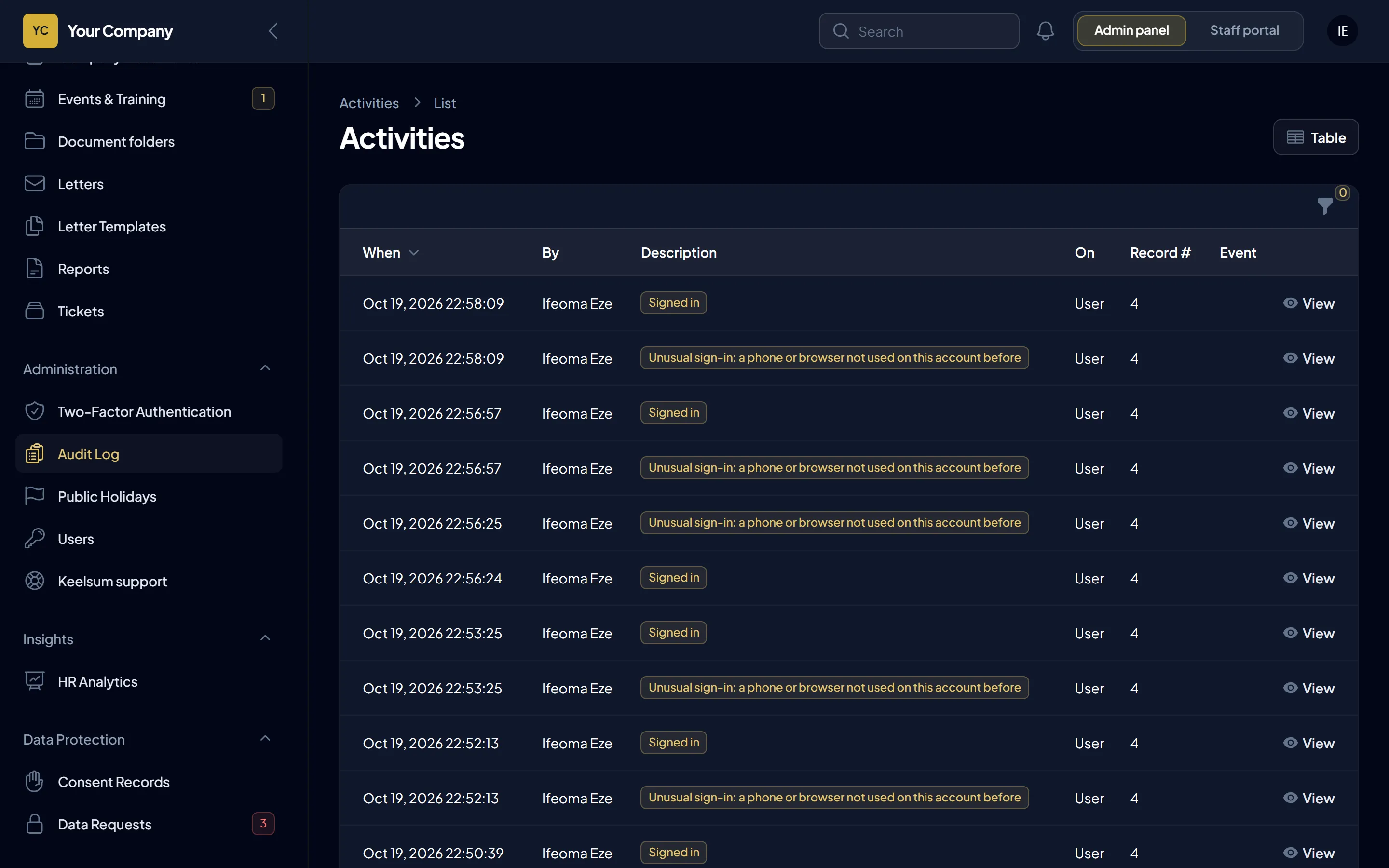View the 22:56:25 unusual sign-in entry
The image size is (1389, 868).
(x=1308, y=523)
